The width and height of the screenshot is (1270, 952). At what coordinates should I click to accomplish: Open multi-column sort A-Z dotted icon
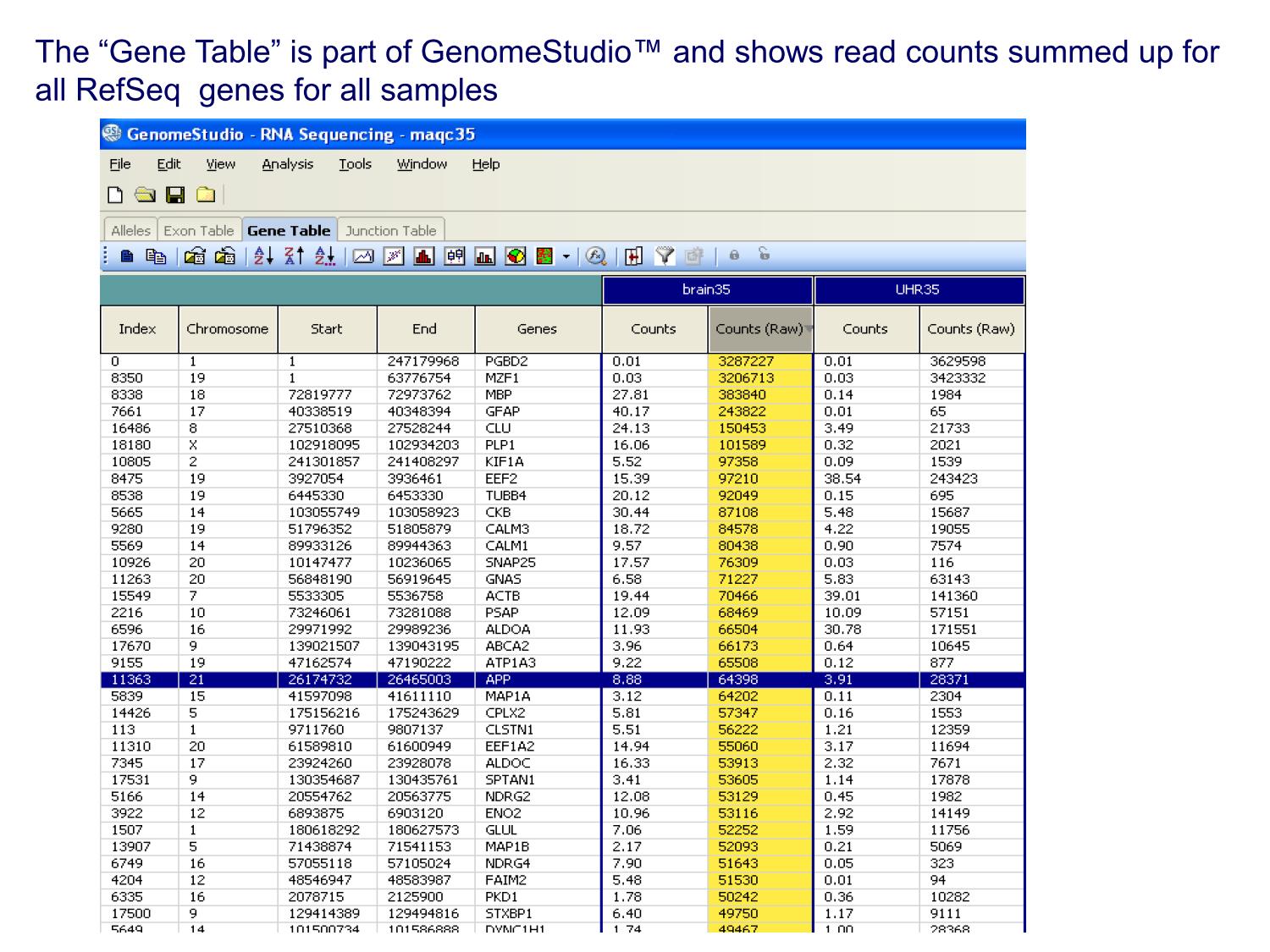click(324, 256)
